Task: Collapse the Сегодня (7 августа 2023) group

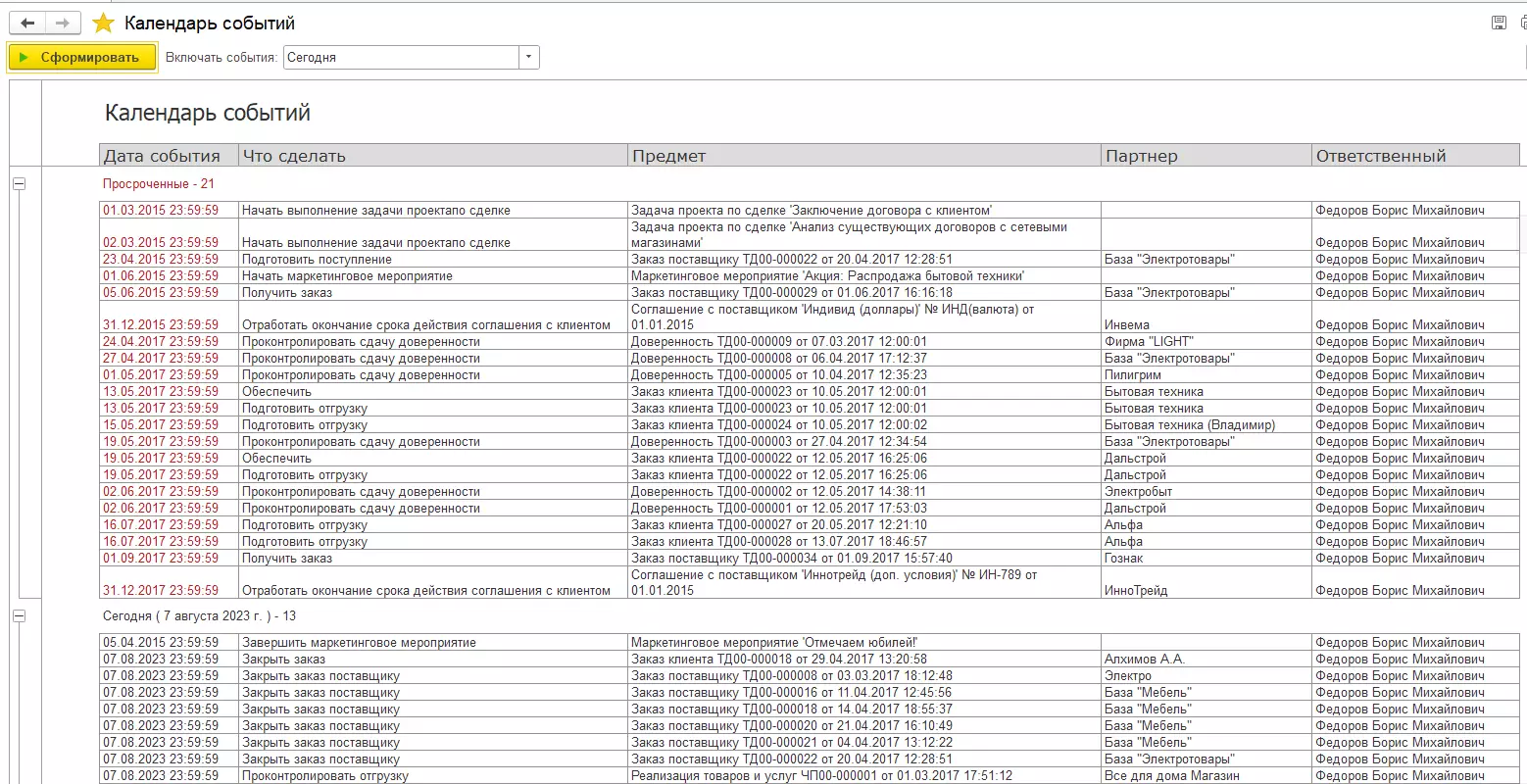Action: pos(19,616)
